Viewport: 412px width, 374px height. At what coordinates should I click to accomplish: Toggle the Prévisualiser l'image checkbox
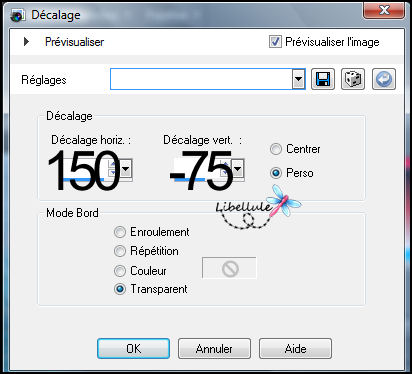click(275, 42)
